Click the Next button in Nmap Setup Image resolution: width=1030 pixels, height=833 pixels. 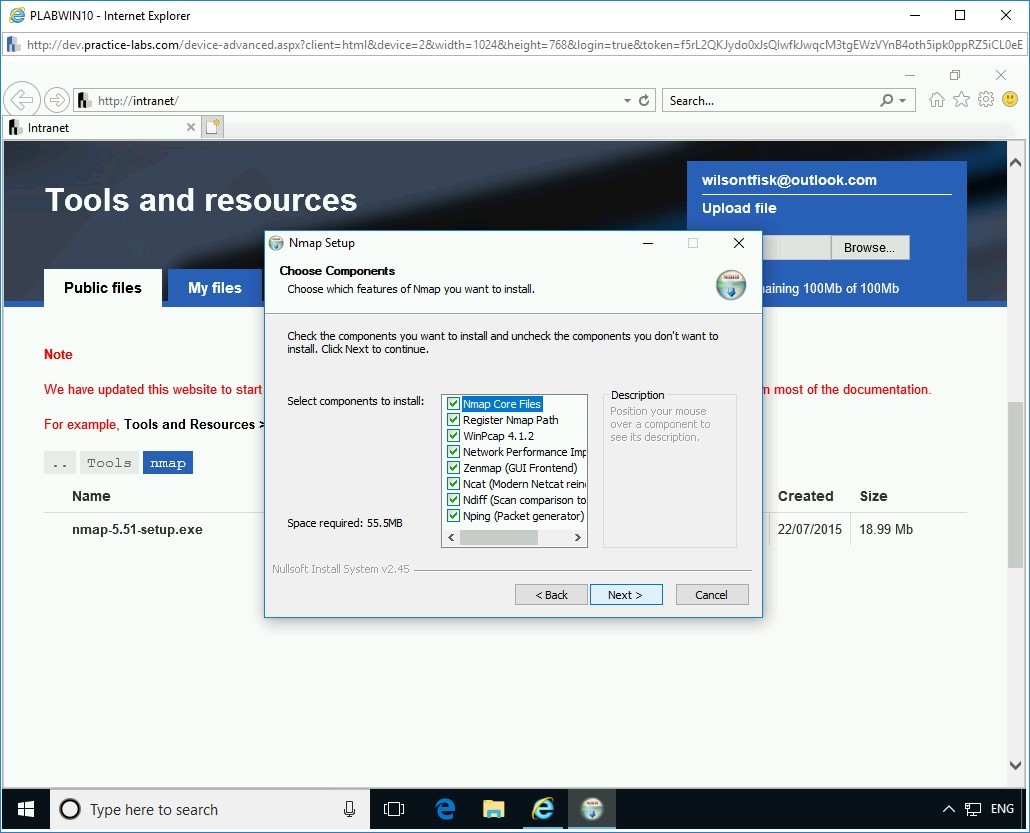(x=626, y=594)
